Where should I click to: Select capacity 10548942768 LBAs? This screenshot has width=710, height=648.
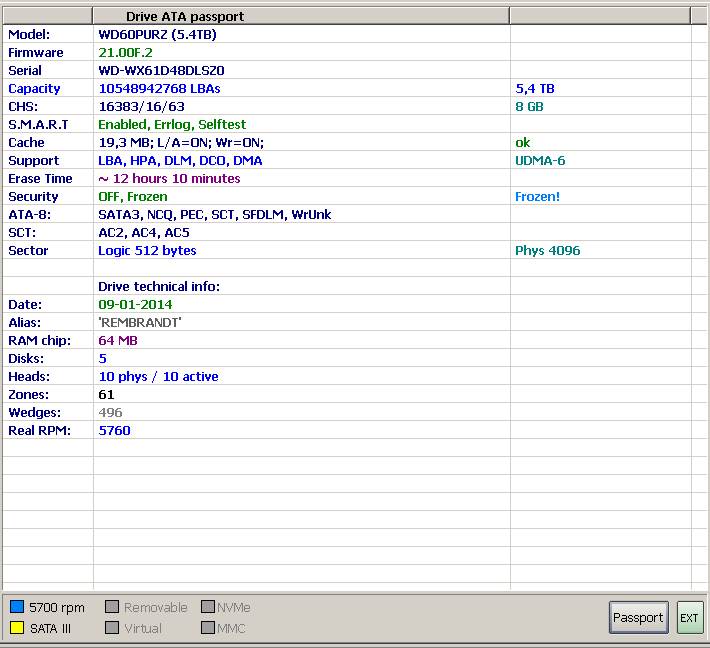(x=159, y=89)
